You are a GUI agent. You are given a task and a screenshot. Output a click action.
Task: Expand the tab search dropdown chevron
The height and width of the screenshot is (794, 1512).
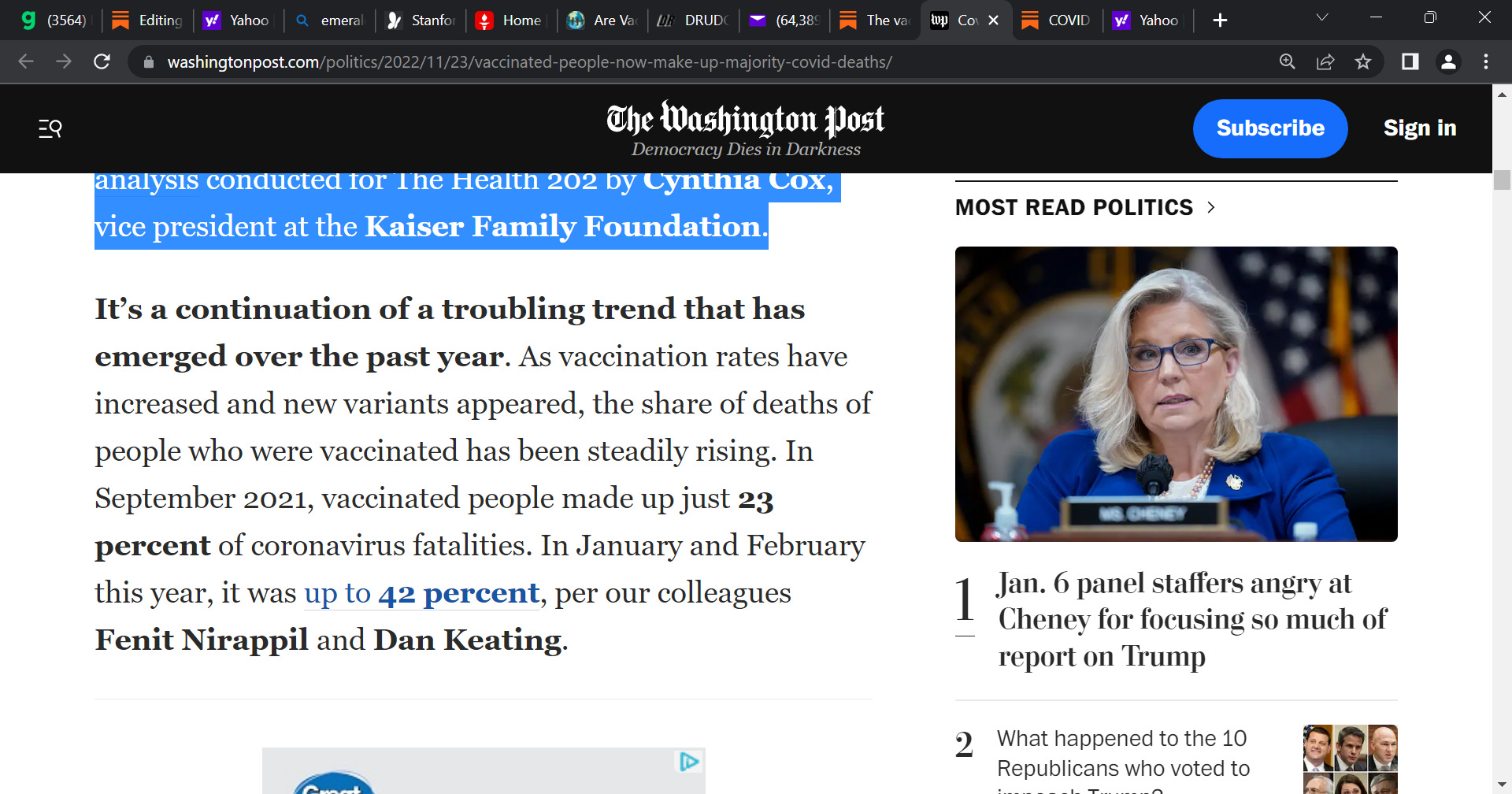1322,18
